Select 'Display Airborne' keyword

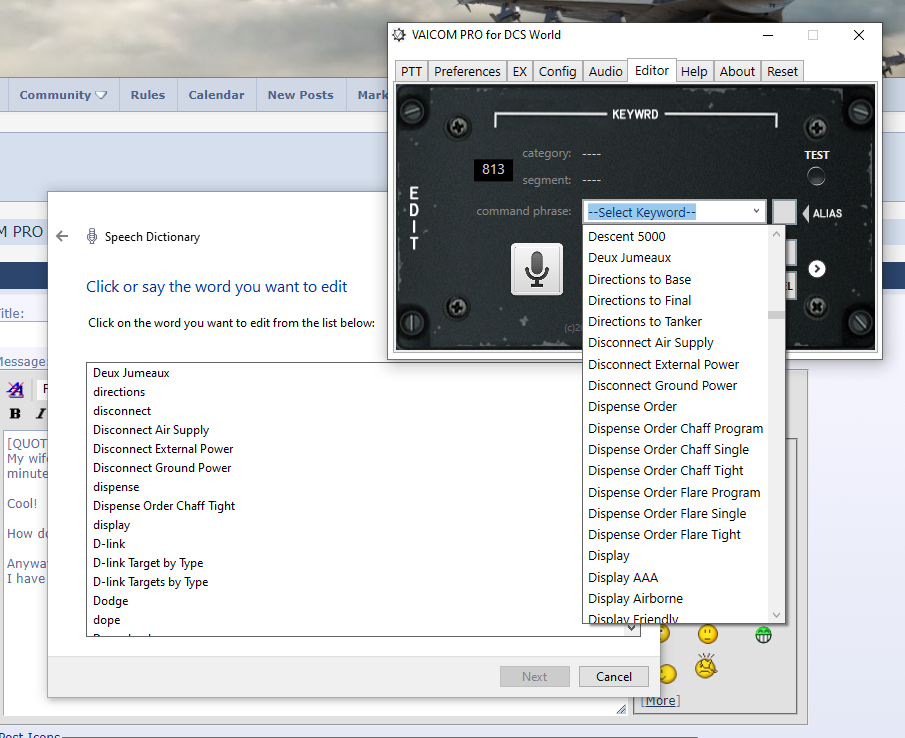[676, 598]
